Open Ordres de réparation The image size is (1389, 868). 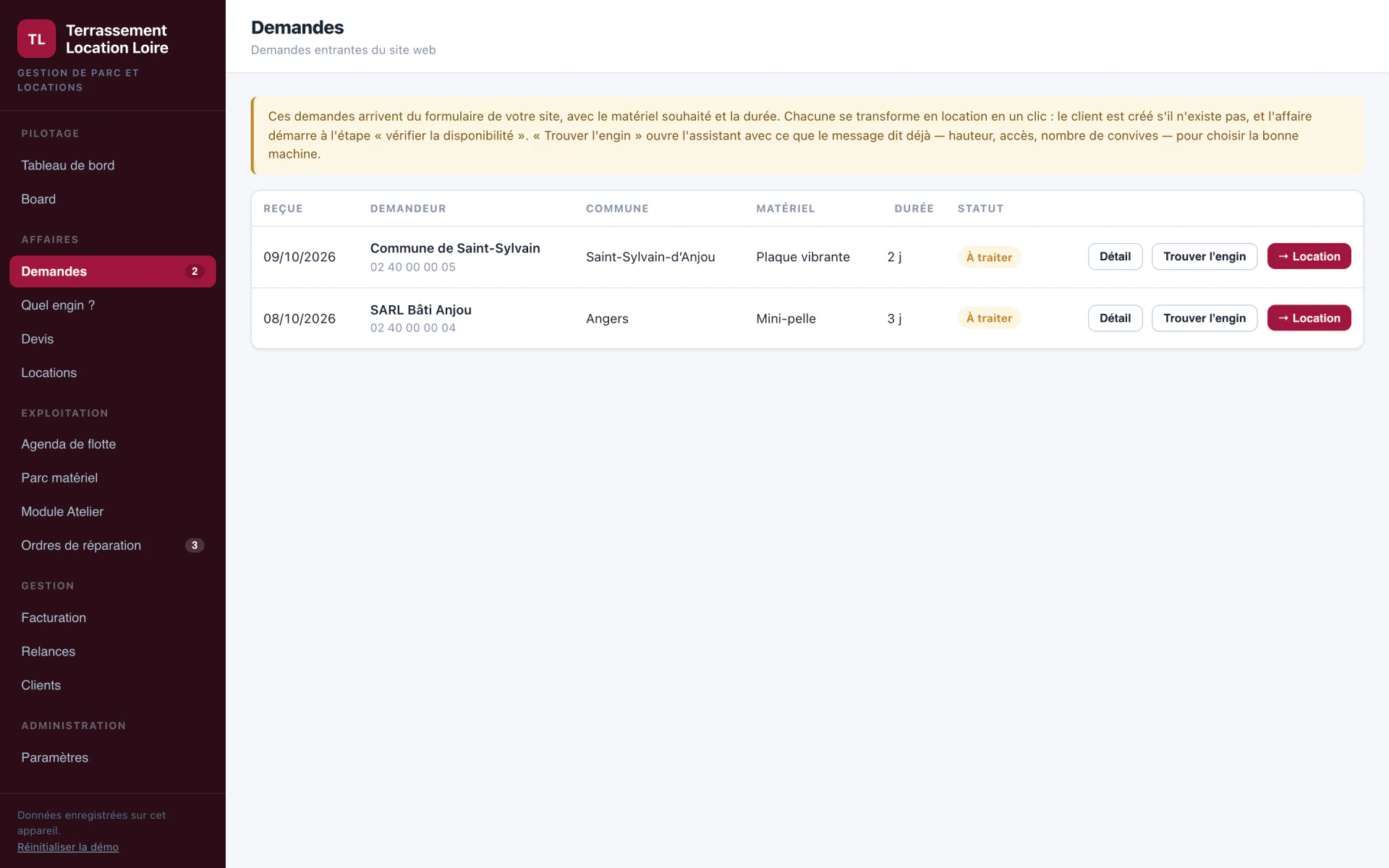(x=113, y=545)
